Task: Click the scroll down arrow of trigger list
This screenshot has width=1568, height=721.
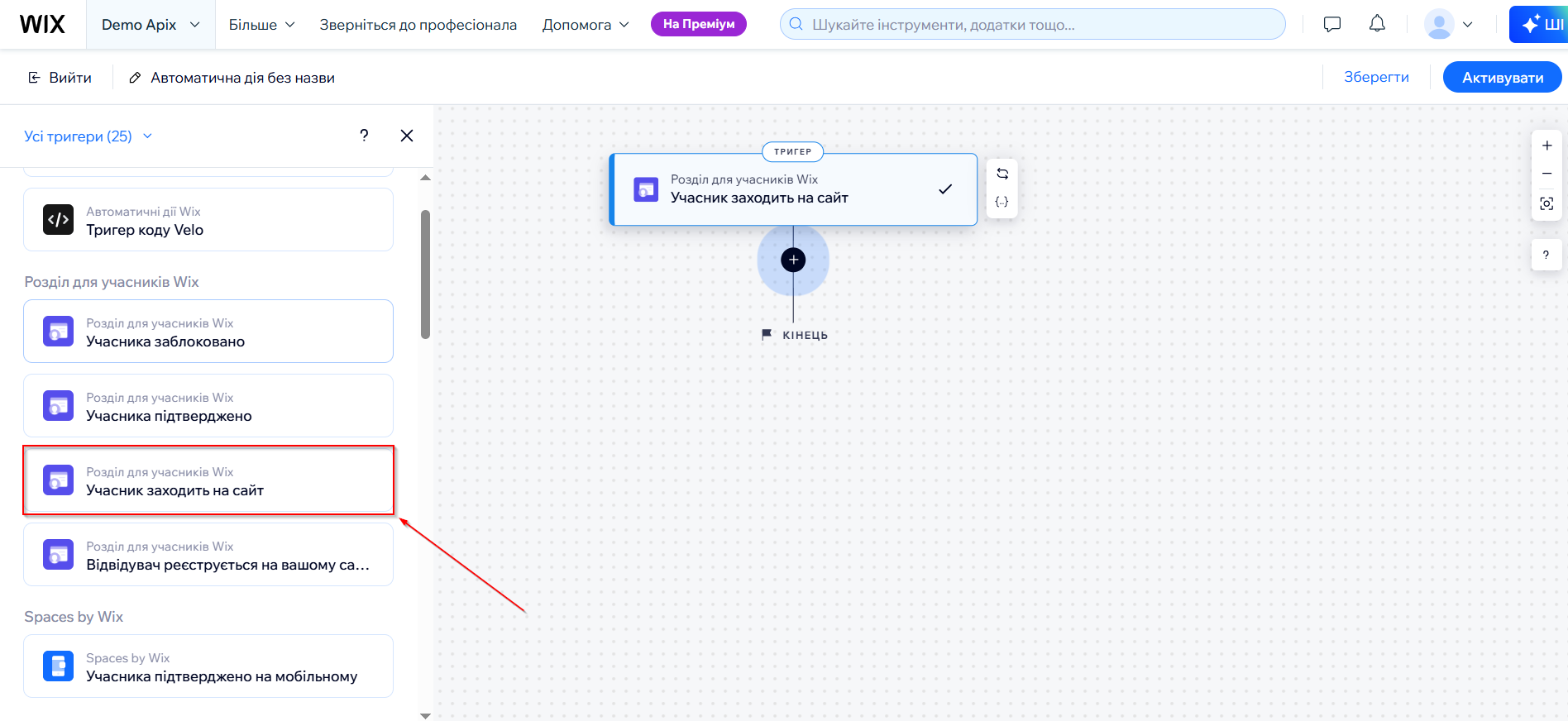Action: point(426,715)
